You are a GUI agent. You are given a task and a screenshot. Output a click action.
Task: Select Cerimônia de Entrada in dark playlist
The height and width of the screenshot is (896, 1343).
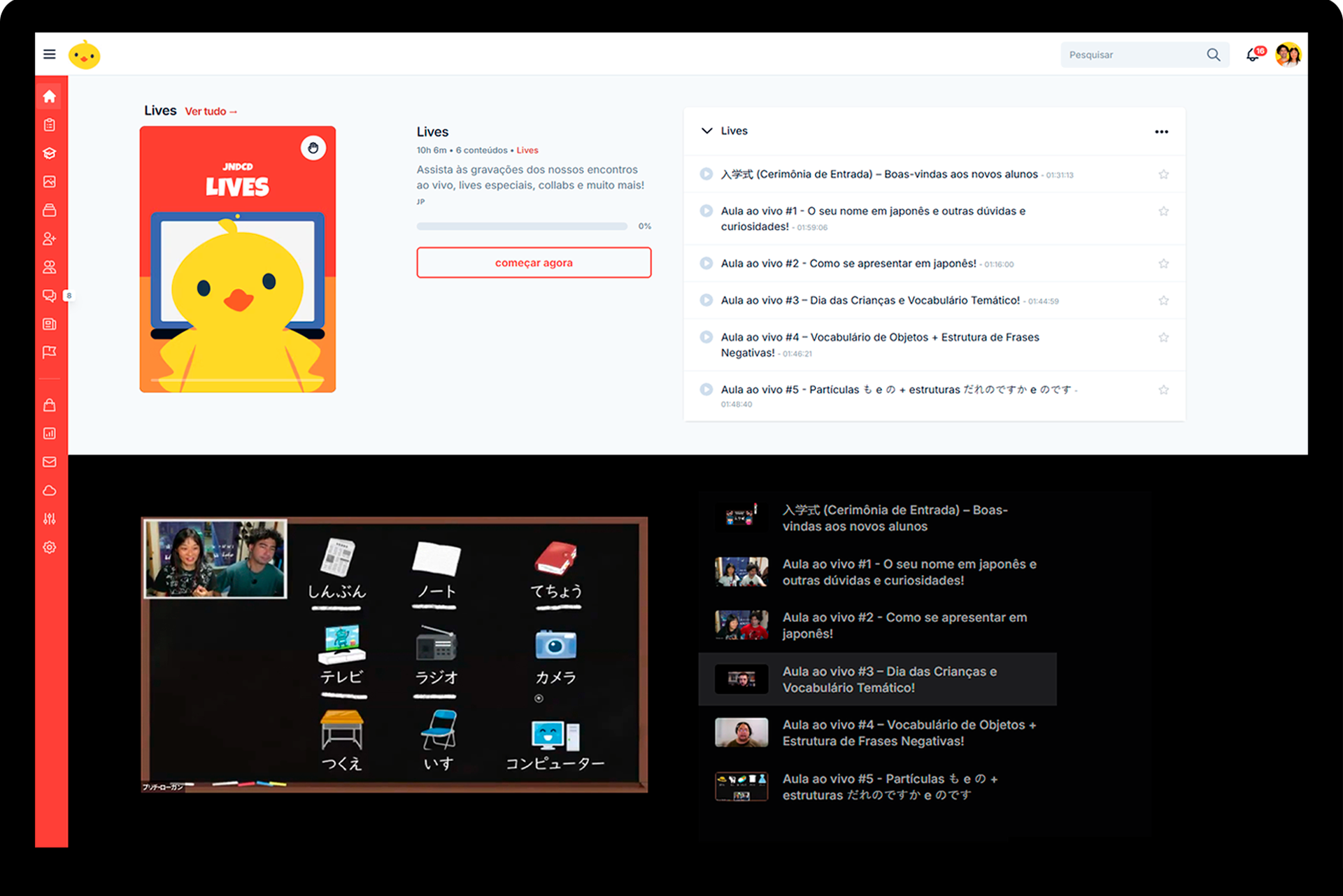point(877,518)
